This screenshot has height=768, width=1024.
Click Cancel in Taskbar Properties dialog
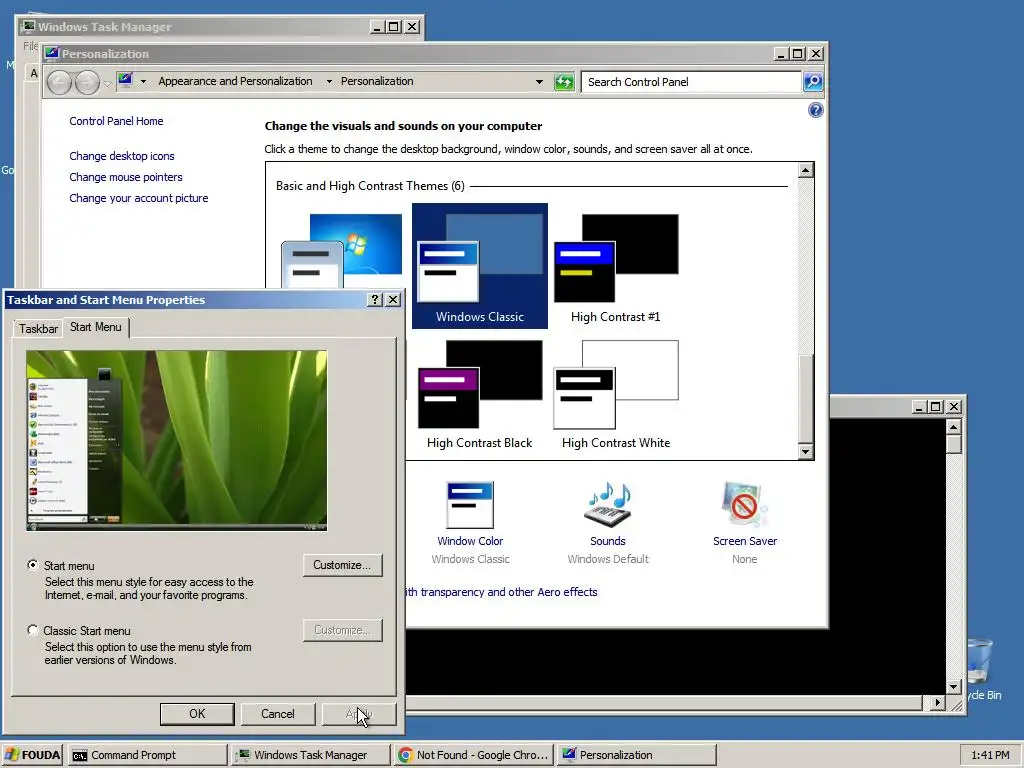pos(278,714)
